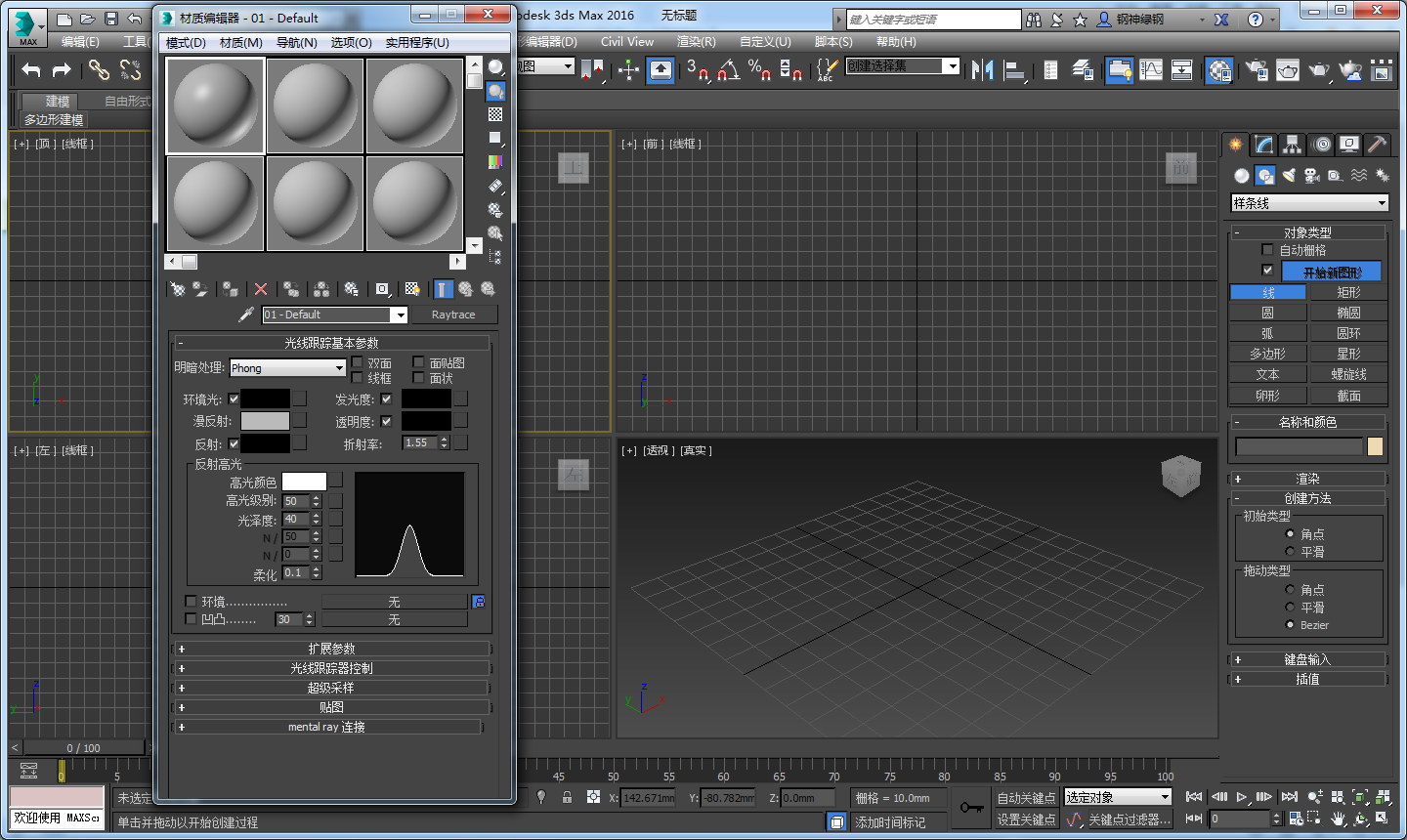The image size is (1407, 840).
Task: Toggle the Percent Snap icon
Action: tap(760, 69)
